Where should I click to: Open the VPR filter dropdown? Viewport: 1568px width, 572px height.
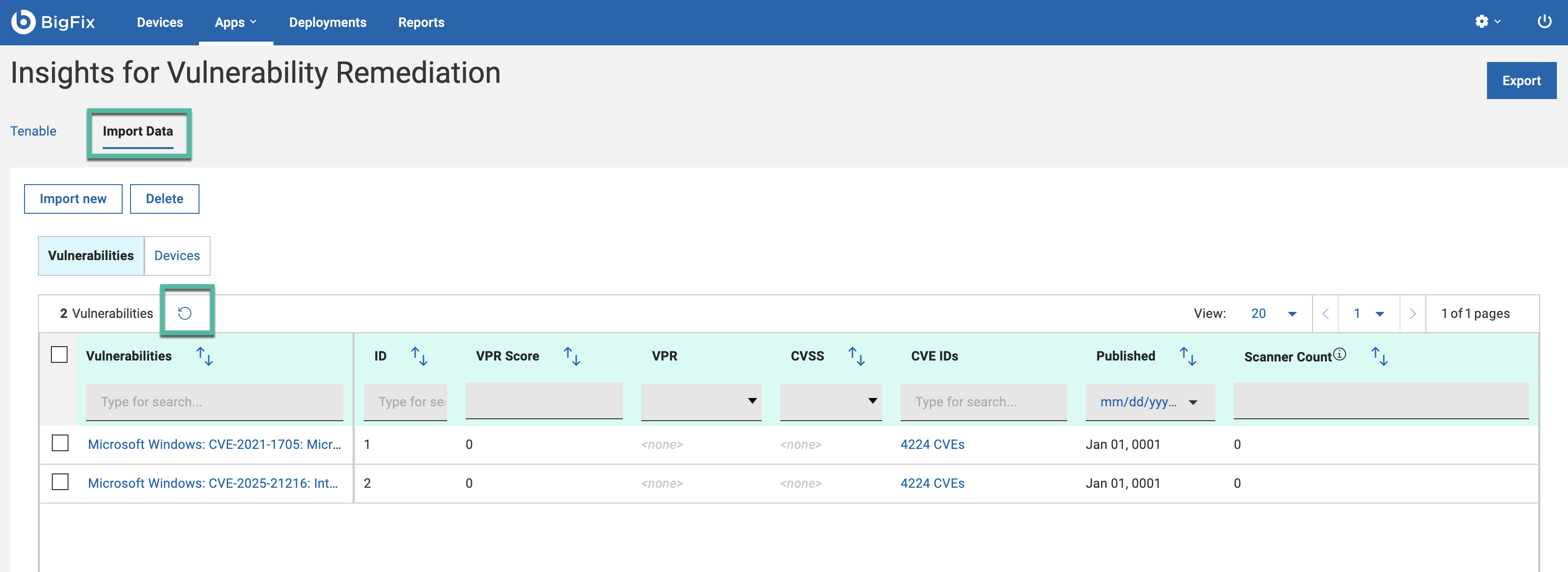[701, 401]
